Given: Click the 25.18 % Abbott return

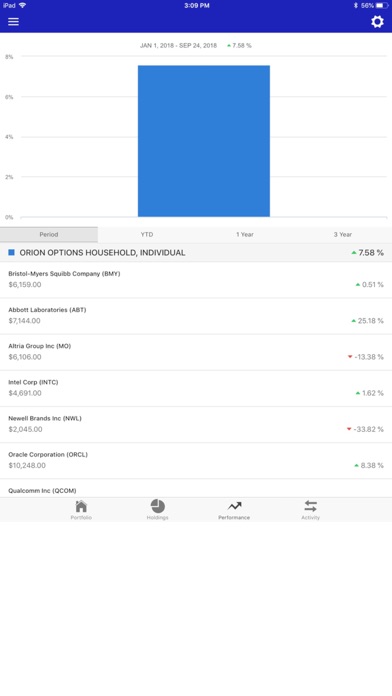Looking at the screenshot, I should point(370,321).
